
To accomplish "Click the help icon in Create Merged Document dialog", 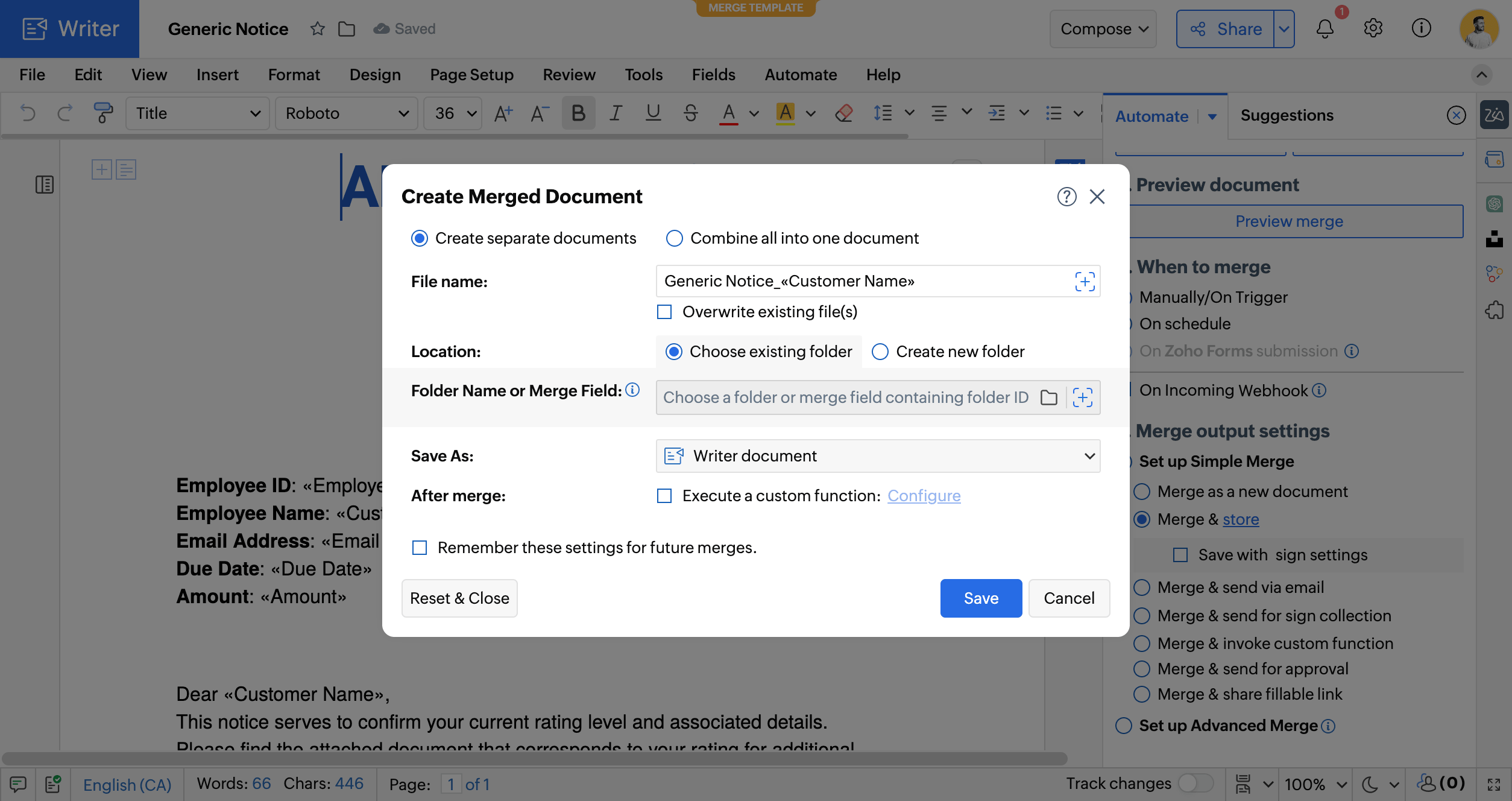I will pyautogui.click(x=1066, y=197).
